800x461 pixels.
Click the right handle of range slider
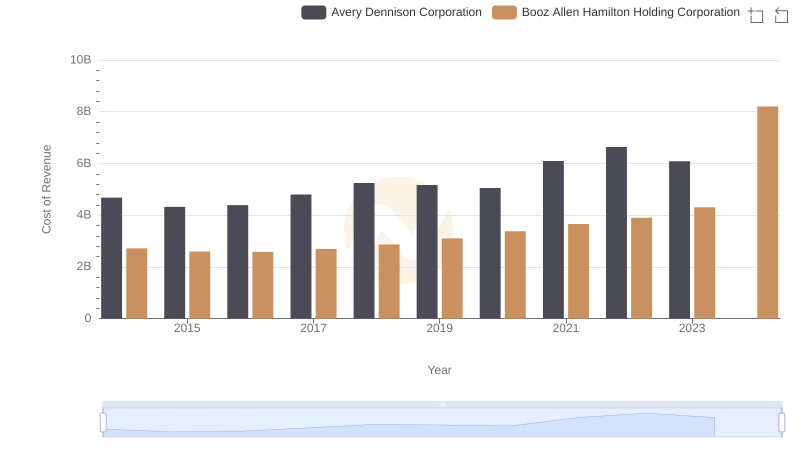tap(782, 423)
